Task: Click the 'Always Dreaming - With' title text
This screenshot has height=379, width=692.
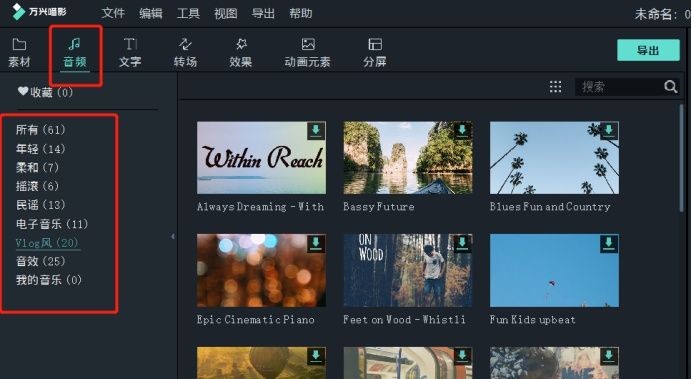Action: [260, 207]
